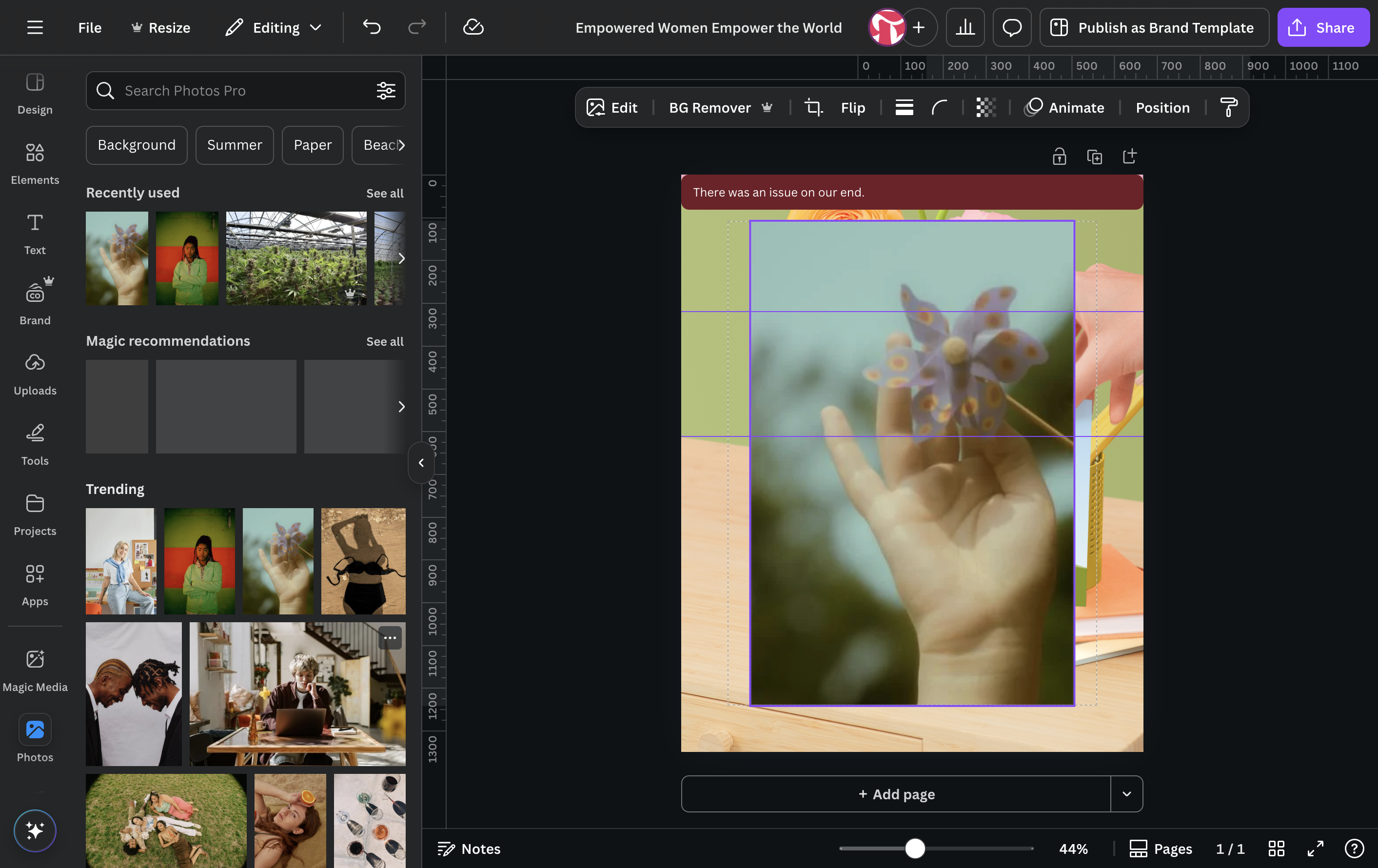Open the Uploads tab in sidebar
The image size is (1378, 868).
tap(35, 374)
